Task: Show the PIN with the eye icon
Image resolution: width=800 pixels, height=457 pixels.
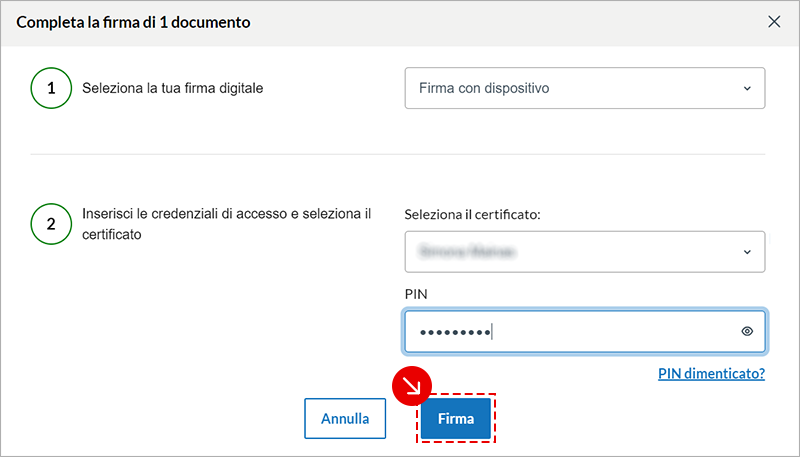Action: point(747,332)
